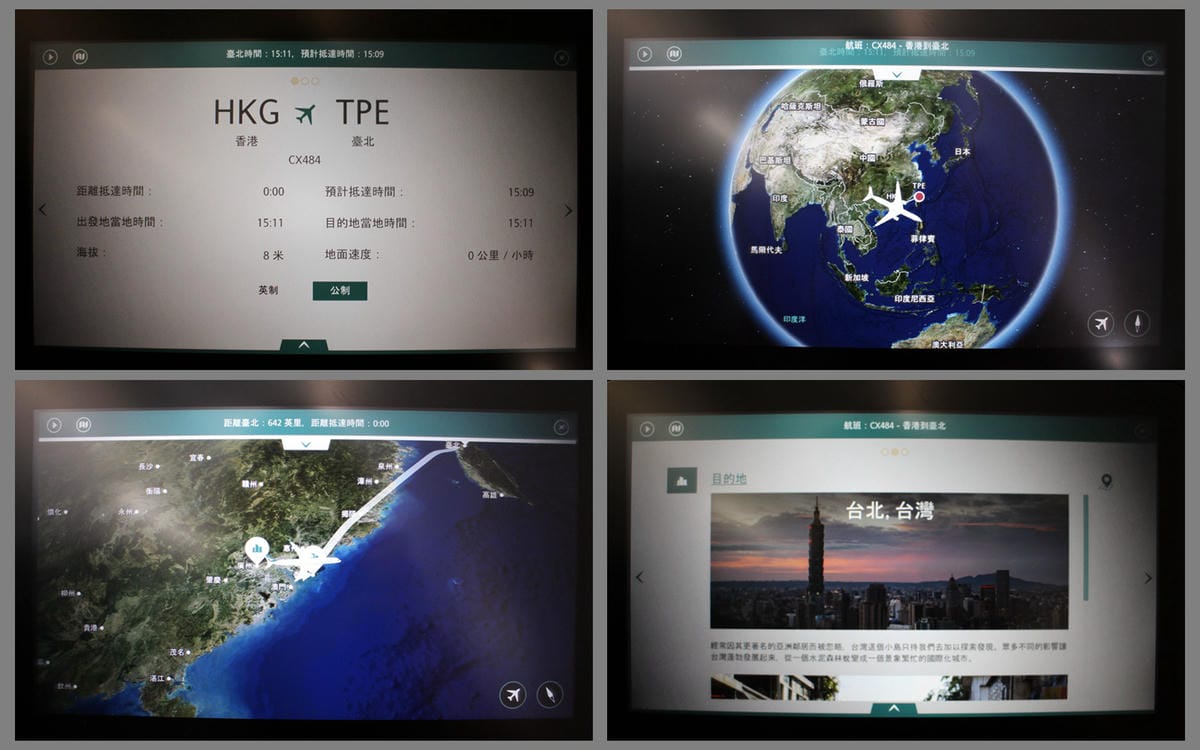Open the Taipei 101 skyline photo
Viewport: 1200px width, 750px height.
pyautogui.click(x=889, y=560)
